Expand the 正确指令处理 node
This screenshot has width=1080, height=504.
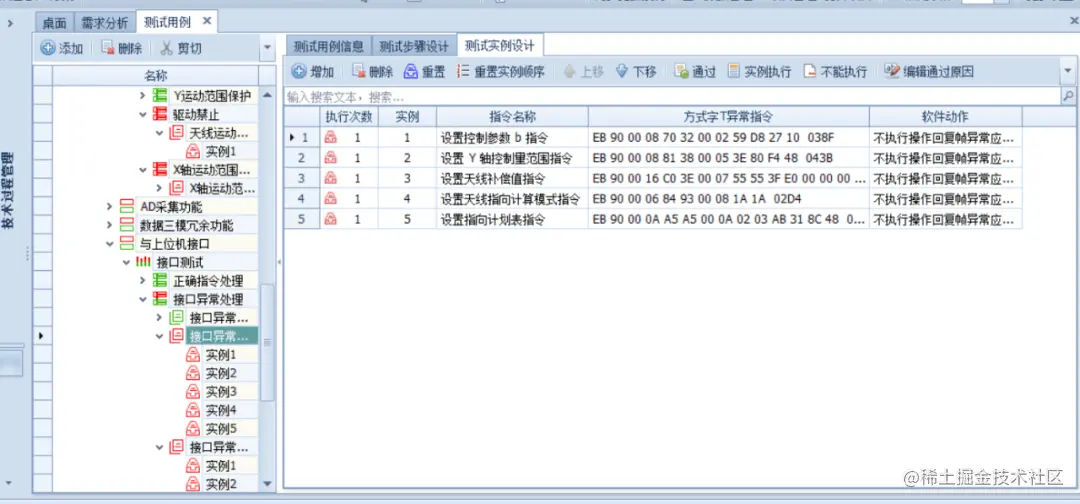coord(143,281)
